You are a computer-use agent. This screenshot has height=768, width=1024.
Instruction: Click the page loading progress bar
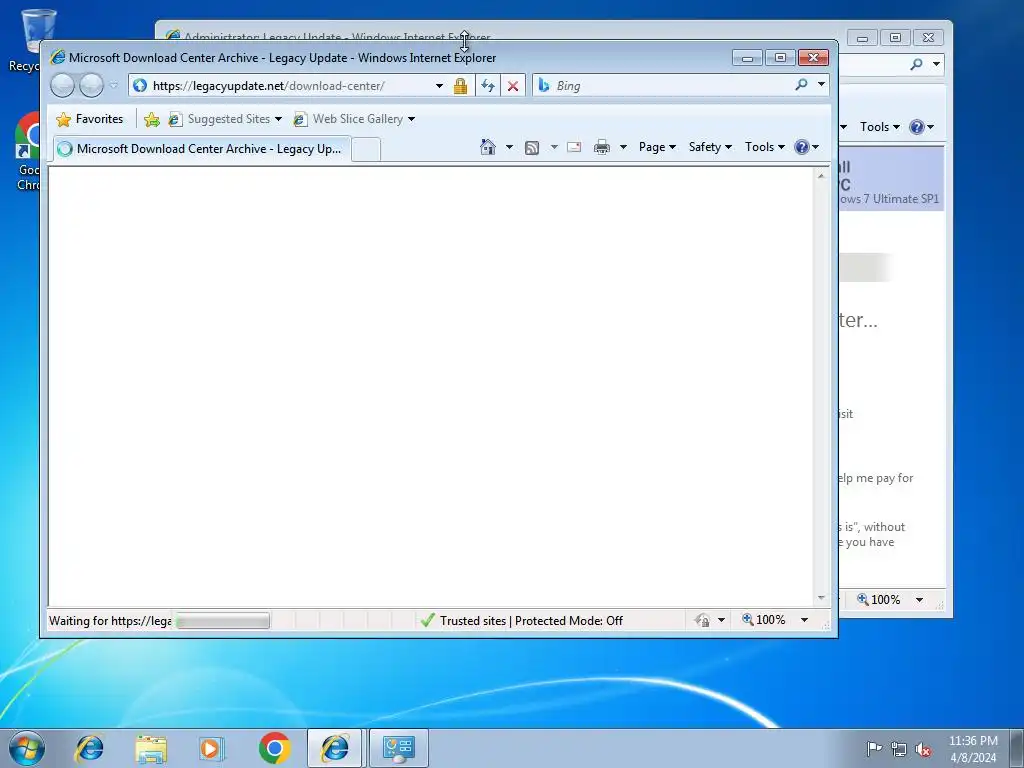tap(222, 620)
